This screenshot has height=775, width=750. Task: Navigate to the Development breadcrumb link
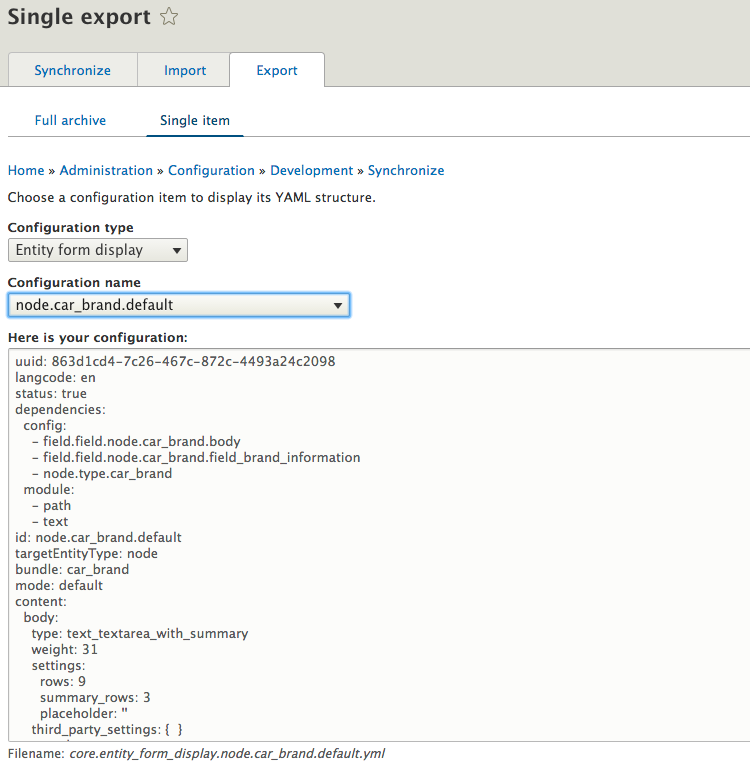pos(311,170)
